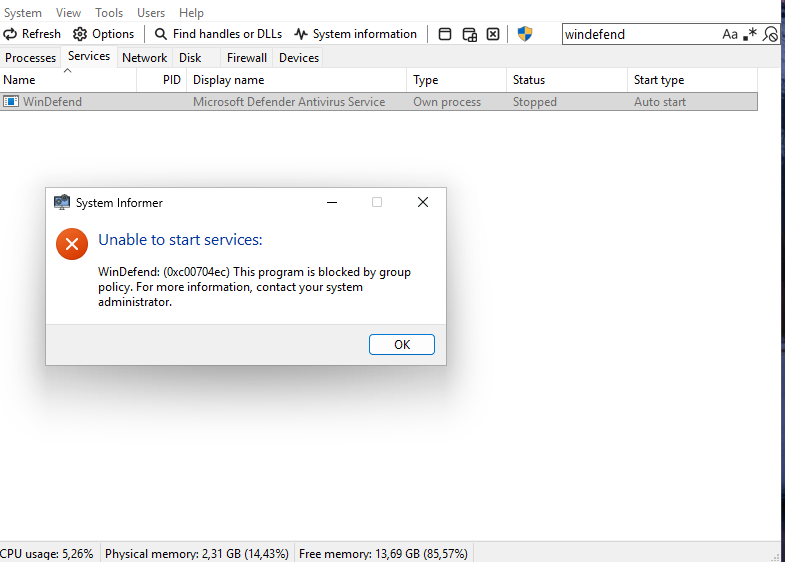Switch to the Processes tab
This screenshot has width=785, height=562.
coord(31,58)
